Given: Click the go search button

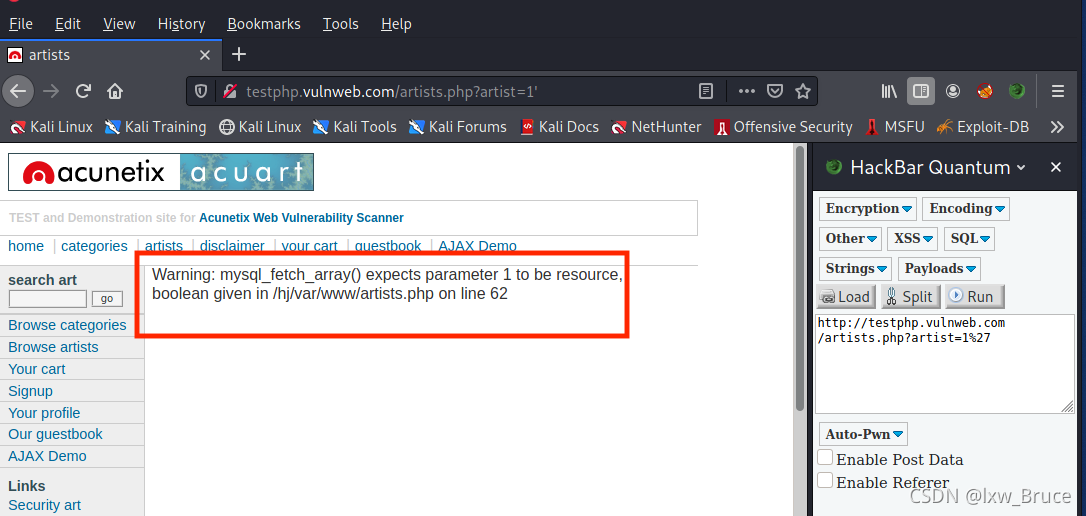Looking at the screenshot, I should tap(107, 299).
